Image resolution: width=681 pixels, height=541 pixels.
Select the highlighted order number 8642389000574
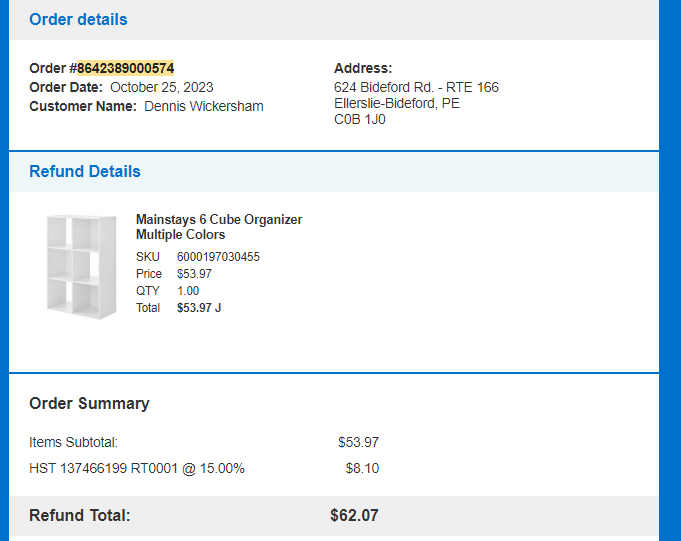tap(126, 68)
